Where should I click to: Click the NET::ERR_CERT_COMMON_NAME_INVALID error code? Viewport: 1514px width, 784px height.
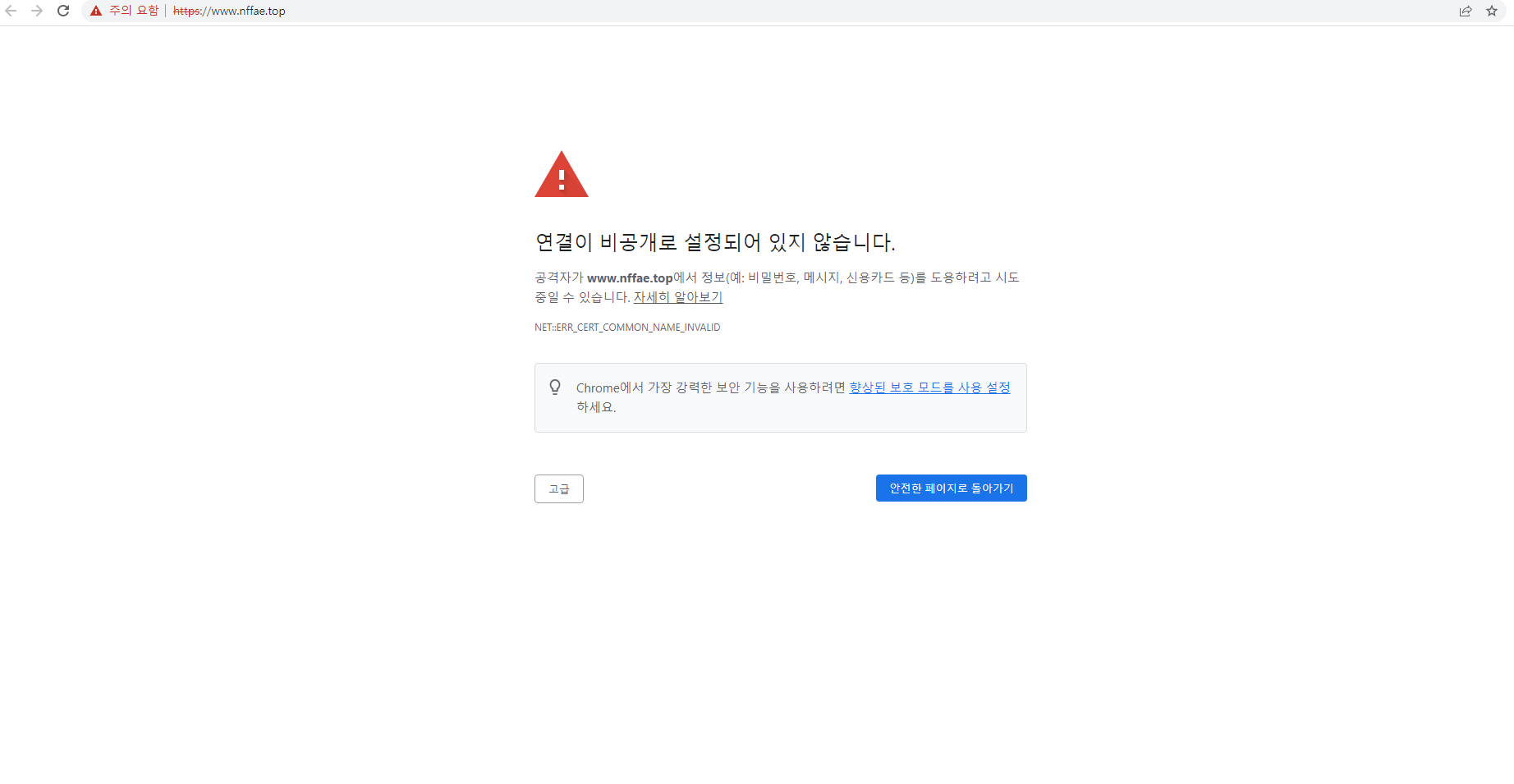[627, 328]
